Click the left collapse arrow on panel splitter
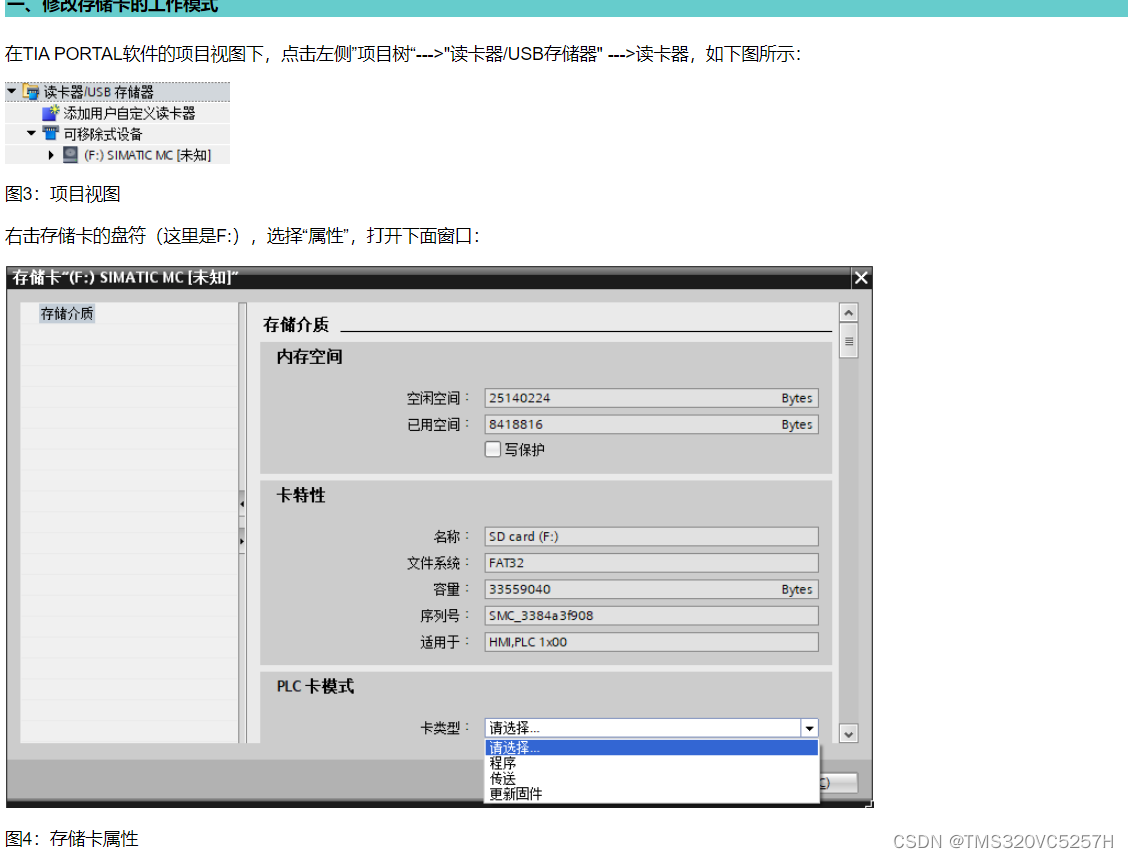The width and height of the screenshot is (1128, 858). (242, 503)
